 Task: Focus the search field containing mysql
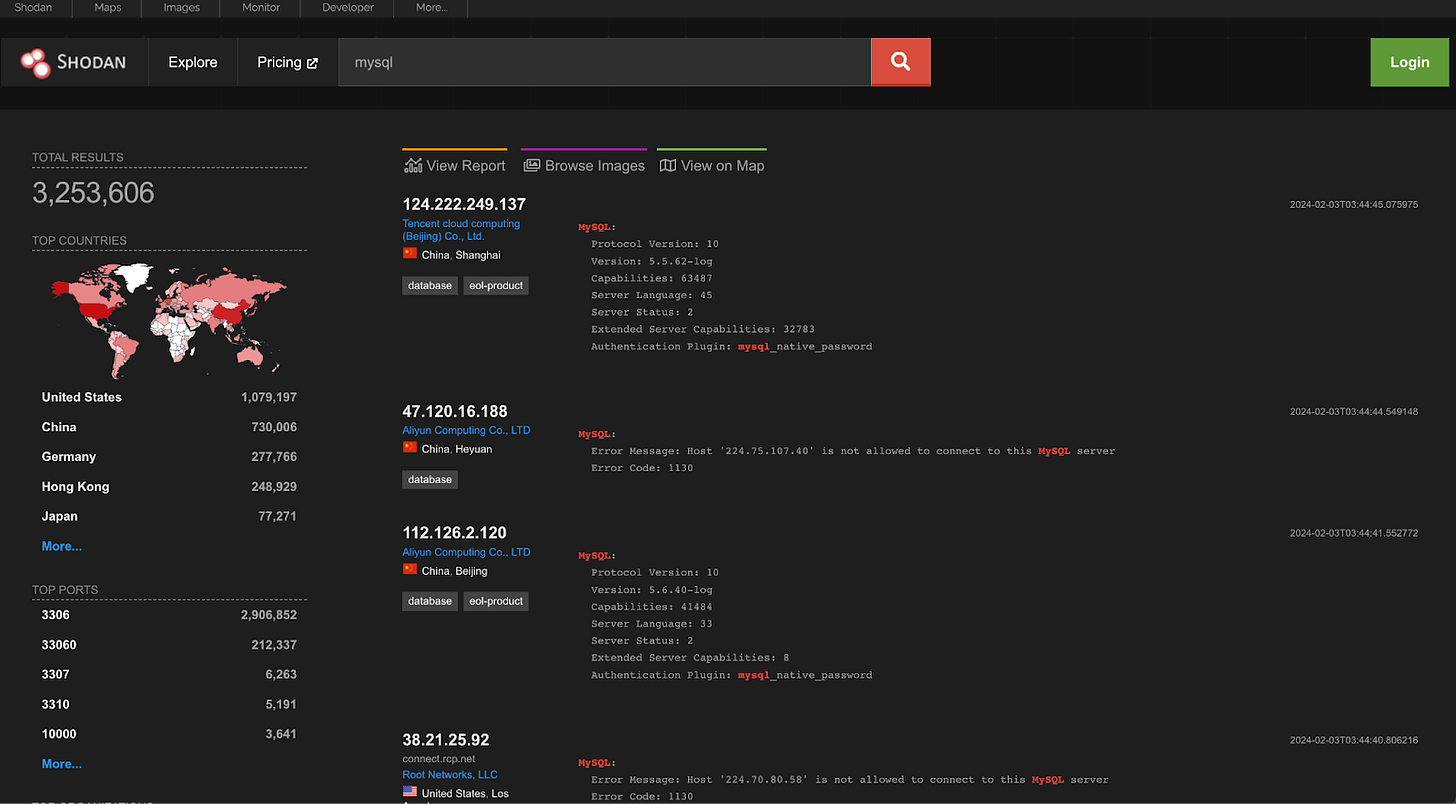605,62
